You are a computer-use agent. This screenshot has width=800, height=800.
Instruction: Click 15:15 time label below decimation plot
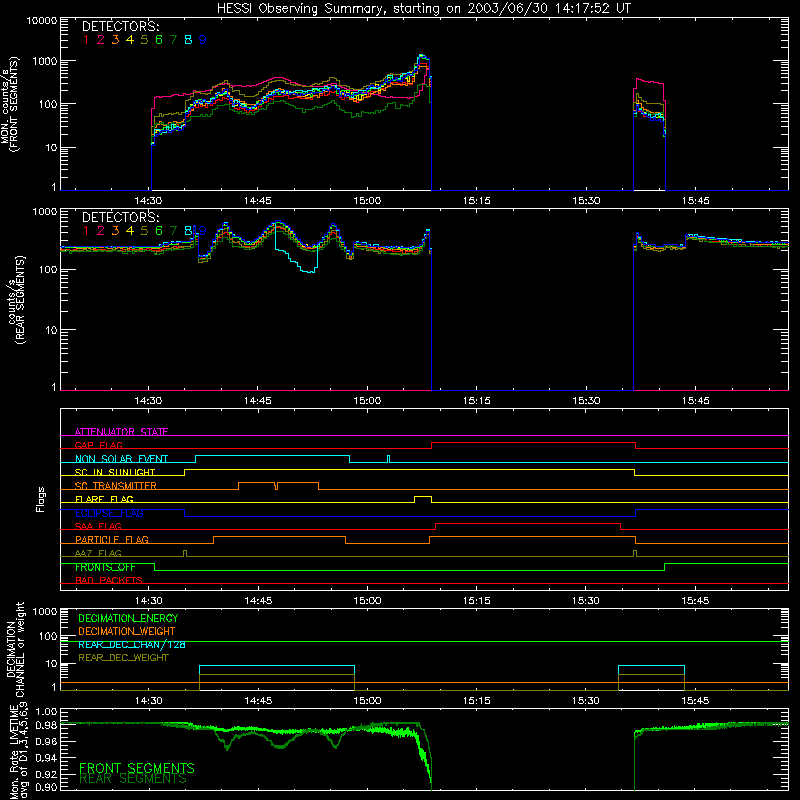(477, 701)
